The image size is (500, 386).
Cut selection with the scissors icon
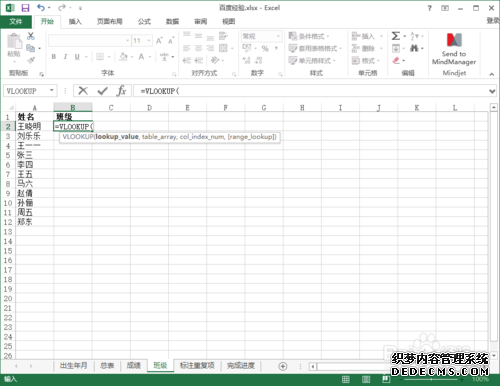click(x=31, y=36)
